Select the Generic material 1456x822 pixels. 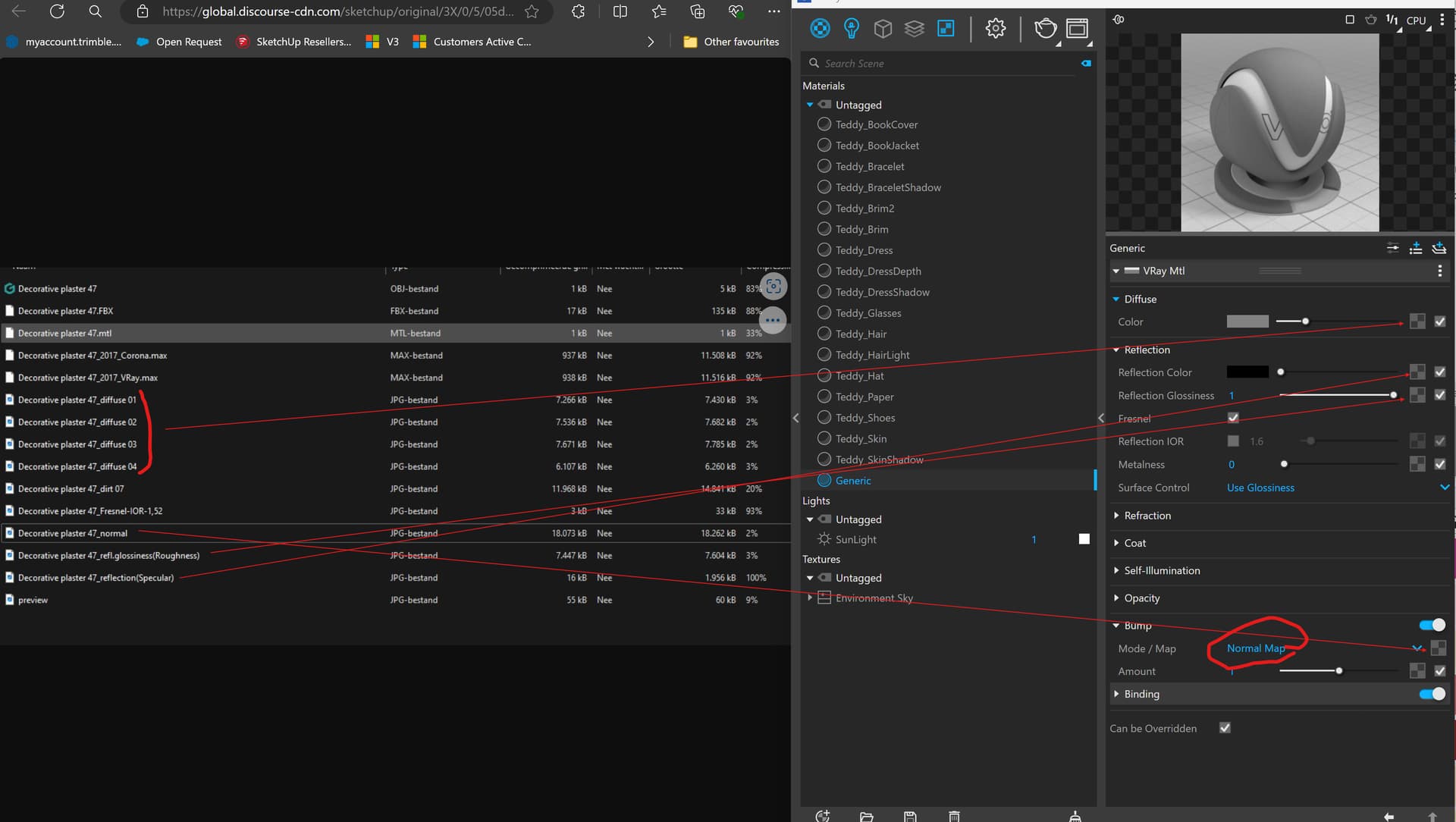[853, 481]
